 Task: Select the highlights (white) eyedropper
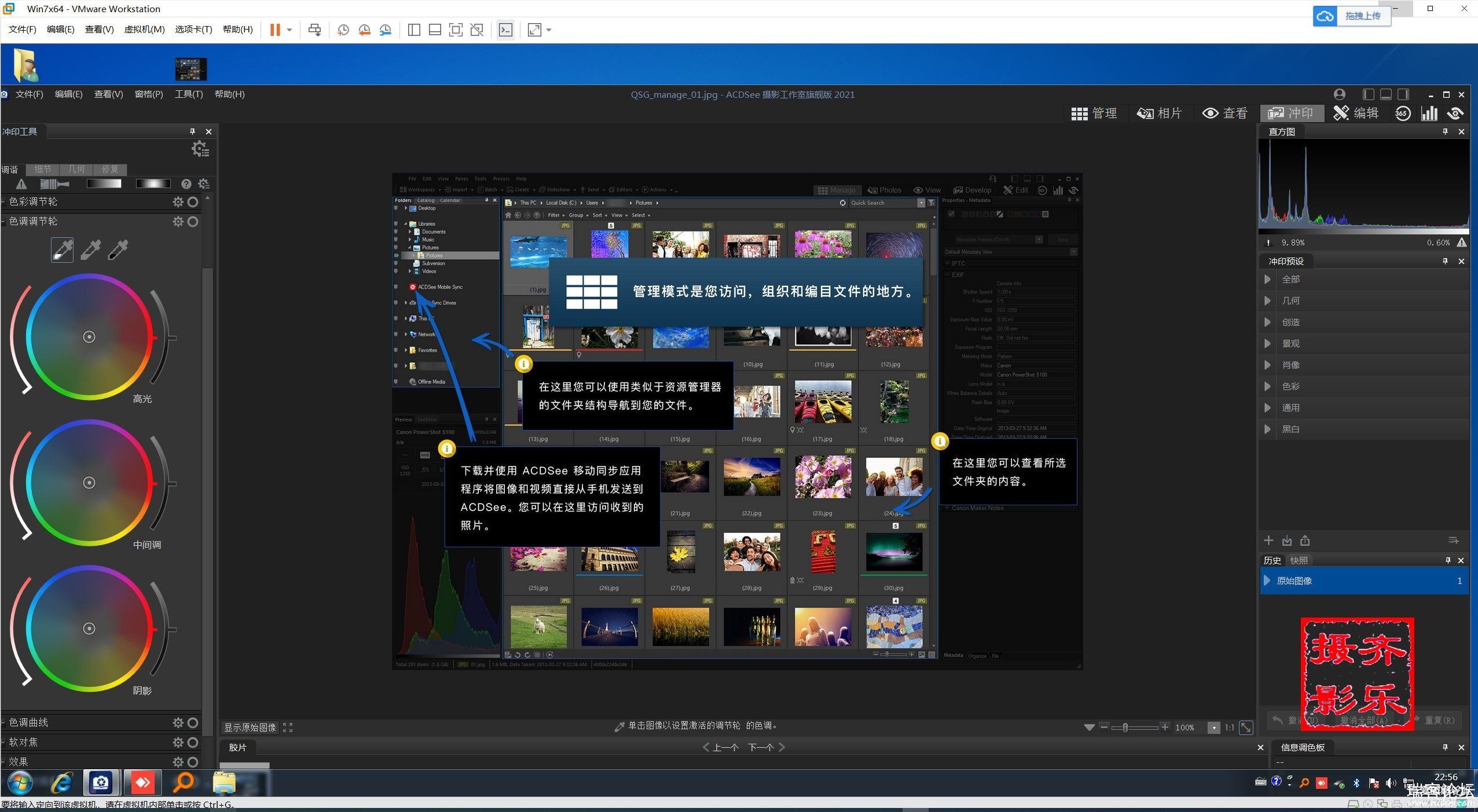pos(63,250)
